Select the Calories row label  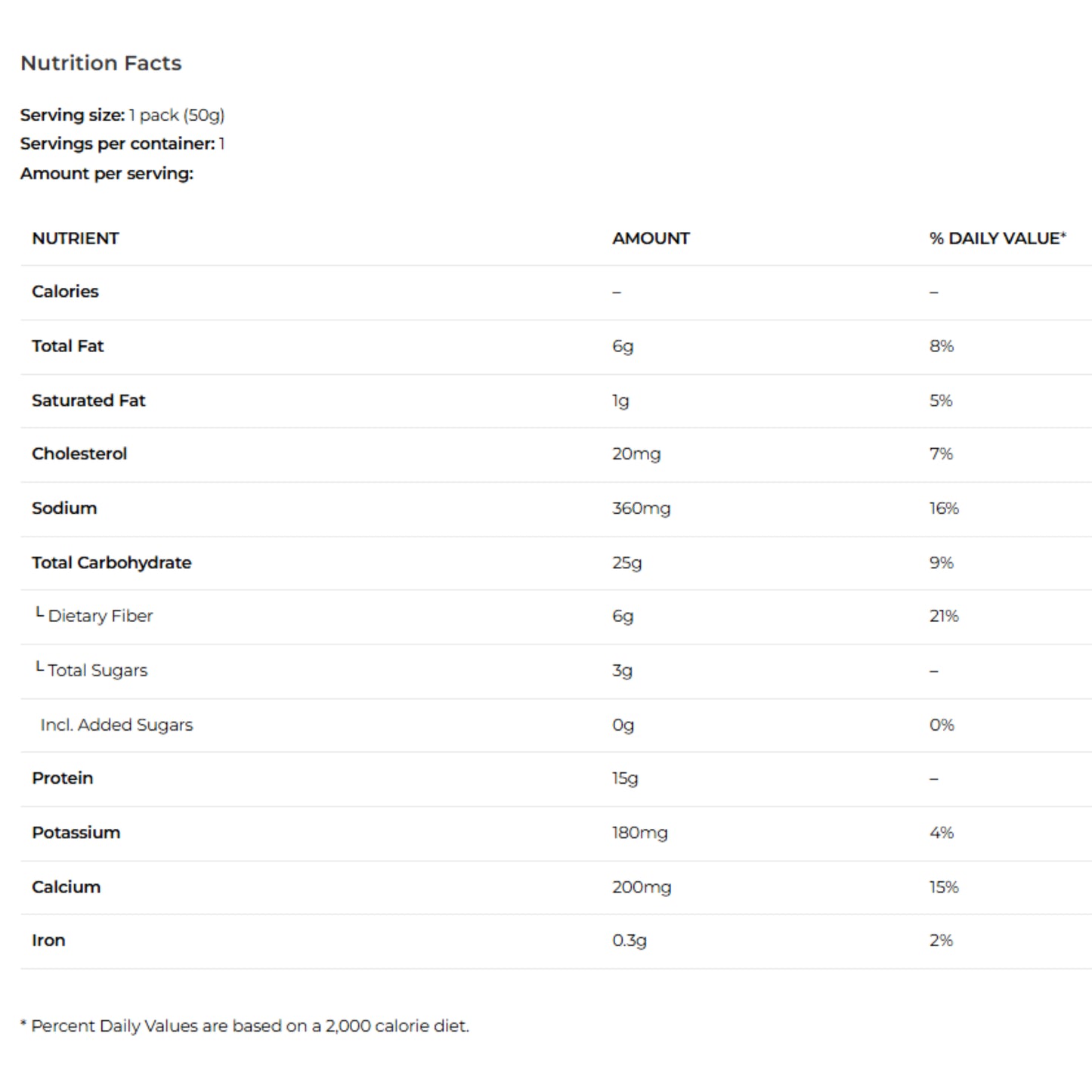[x=65, y=292]
